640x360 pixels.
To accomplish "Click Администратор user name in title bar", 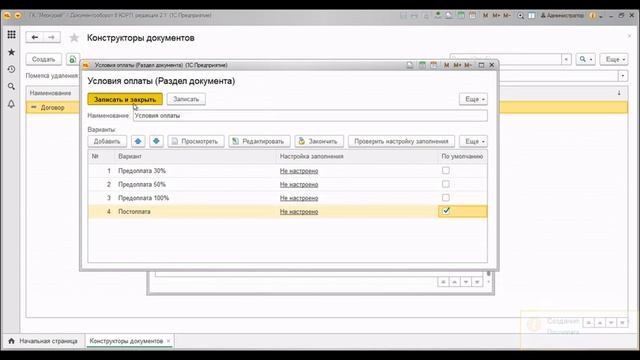I will pyautogui.click(x=562, y=16).
